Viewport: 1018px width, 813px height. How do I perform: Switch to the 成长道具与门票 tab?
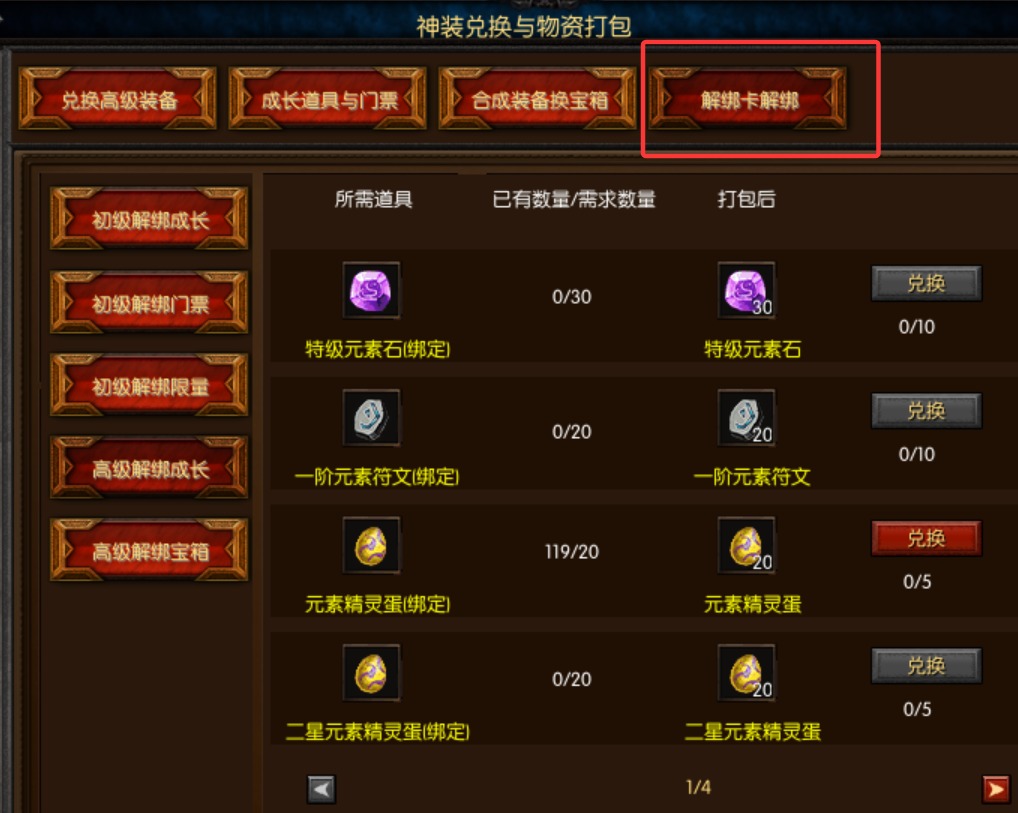tap(328, 99)
